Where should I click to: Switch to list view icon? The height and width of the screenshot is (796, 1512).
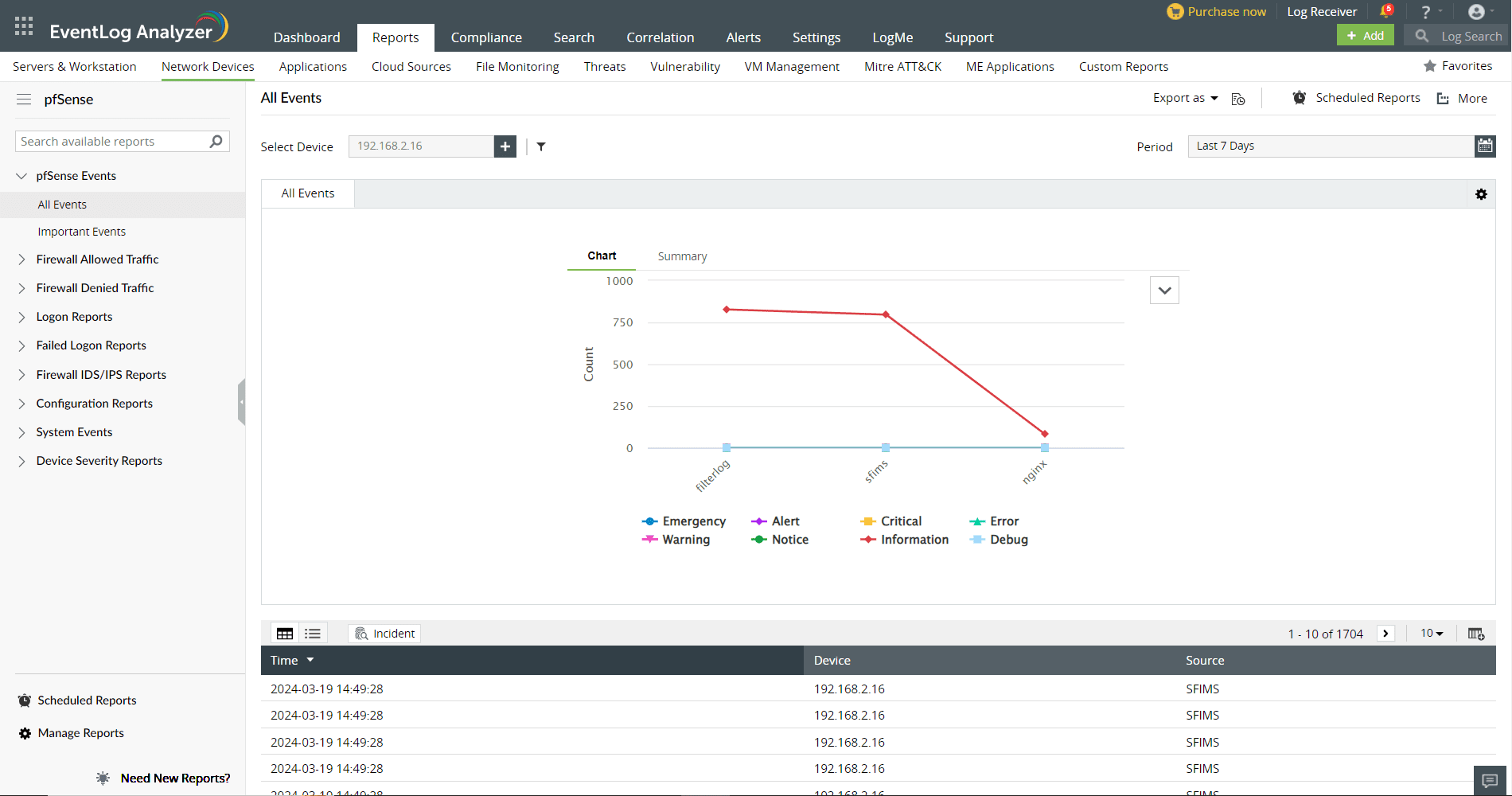[x=312, y=632]
